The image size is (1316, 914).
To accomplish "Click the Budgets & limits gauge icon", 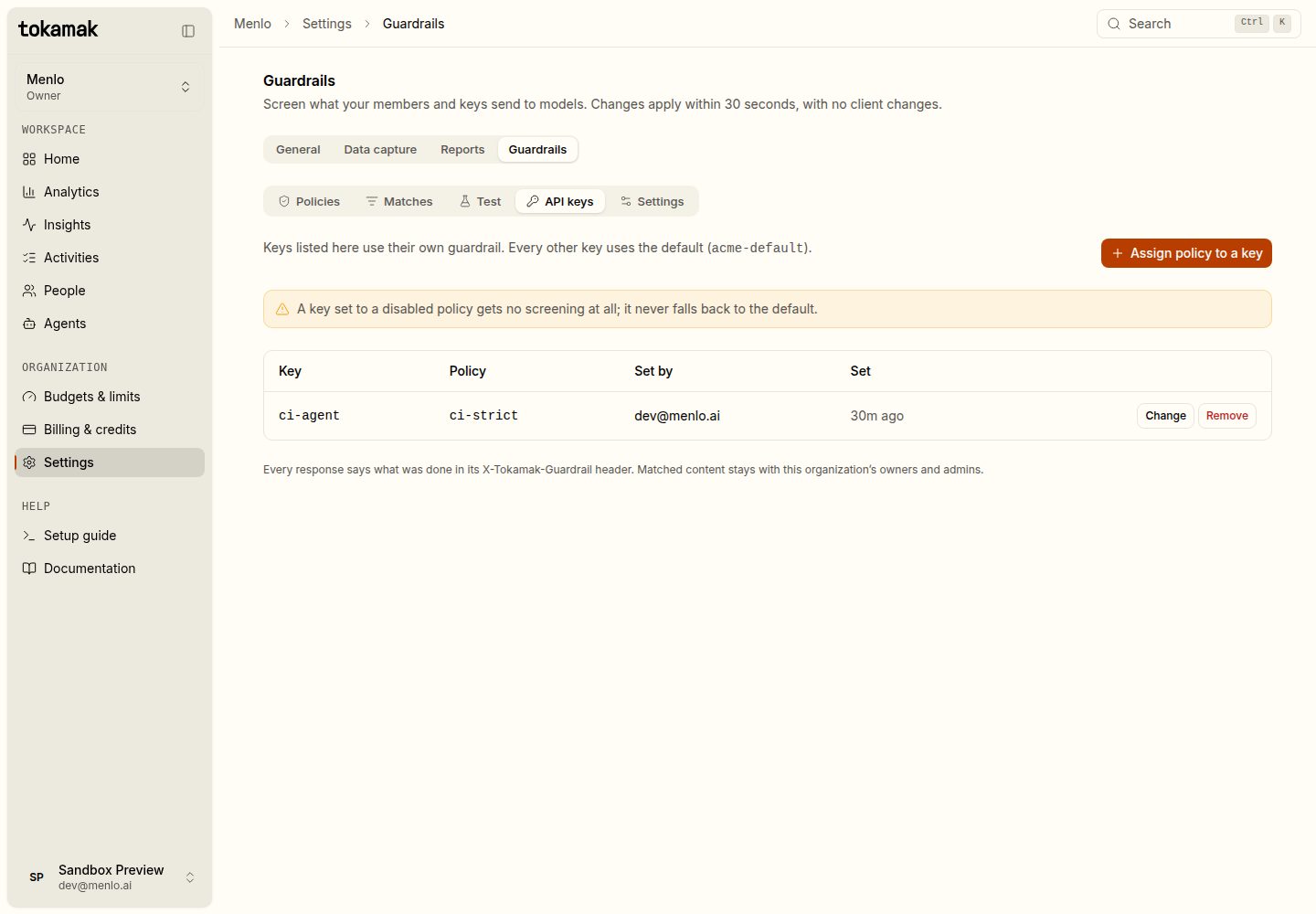I will tap(29, 397).
